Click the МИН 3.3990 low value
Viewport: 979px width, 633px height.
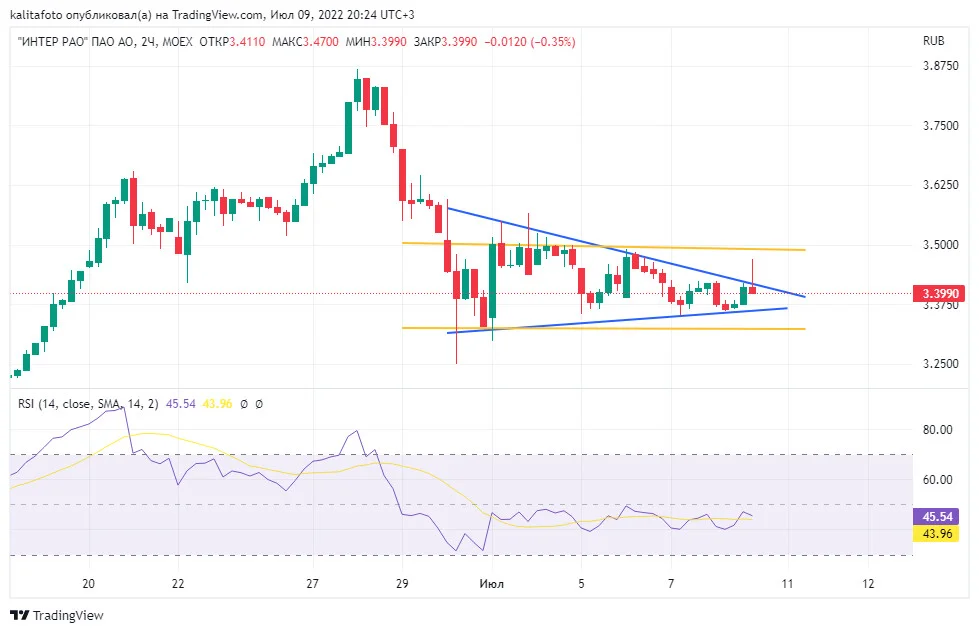[376, 42]
